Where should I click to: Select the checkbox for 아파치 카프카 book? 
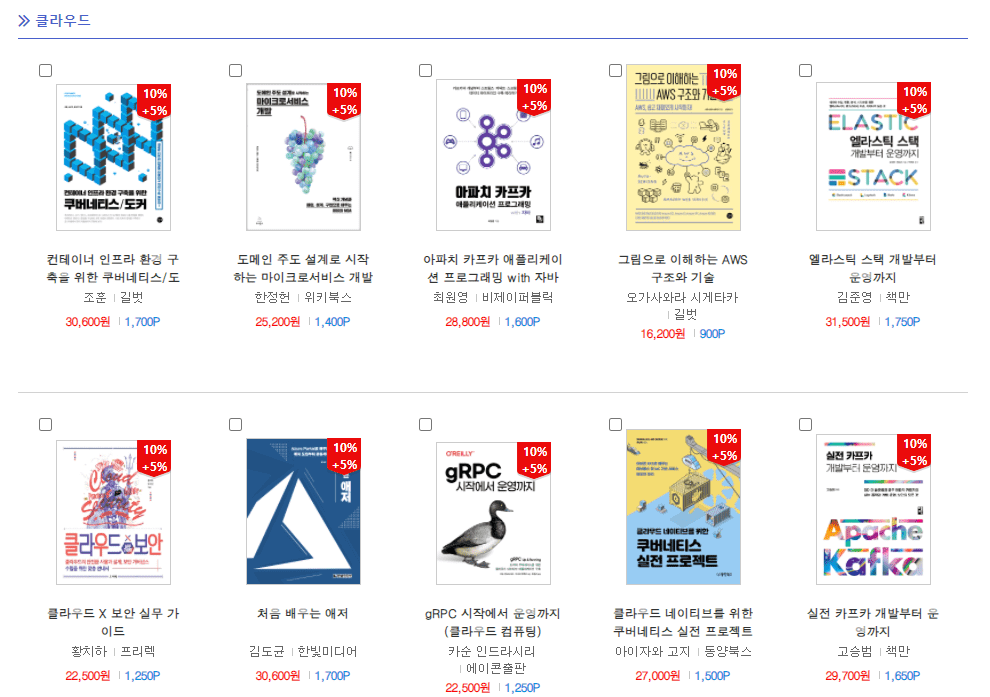tap(426, 70)
